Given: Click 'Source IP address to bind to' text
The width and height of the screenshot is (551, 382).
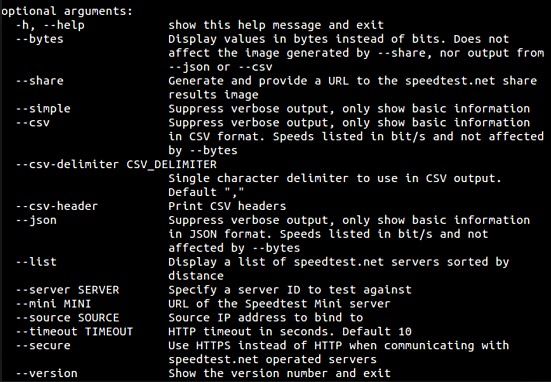Looking at the screenshot, I should coord(265,318).
